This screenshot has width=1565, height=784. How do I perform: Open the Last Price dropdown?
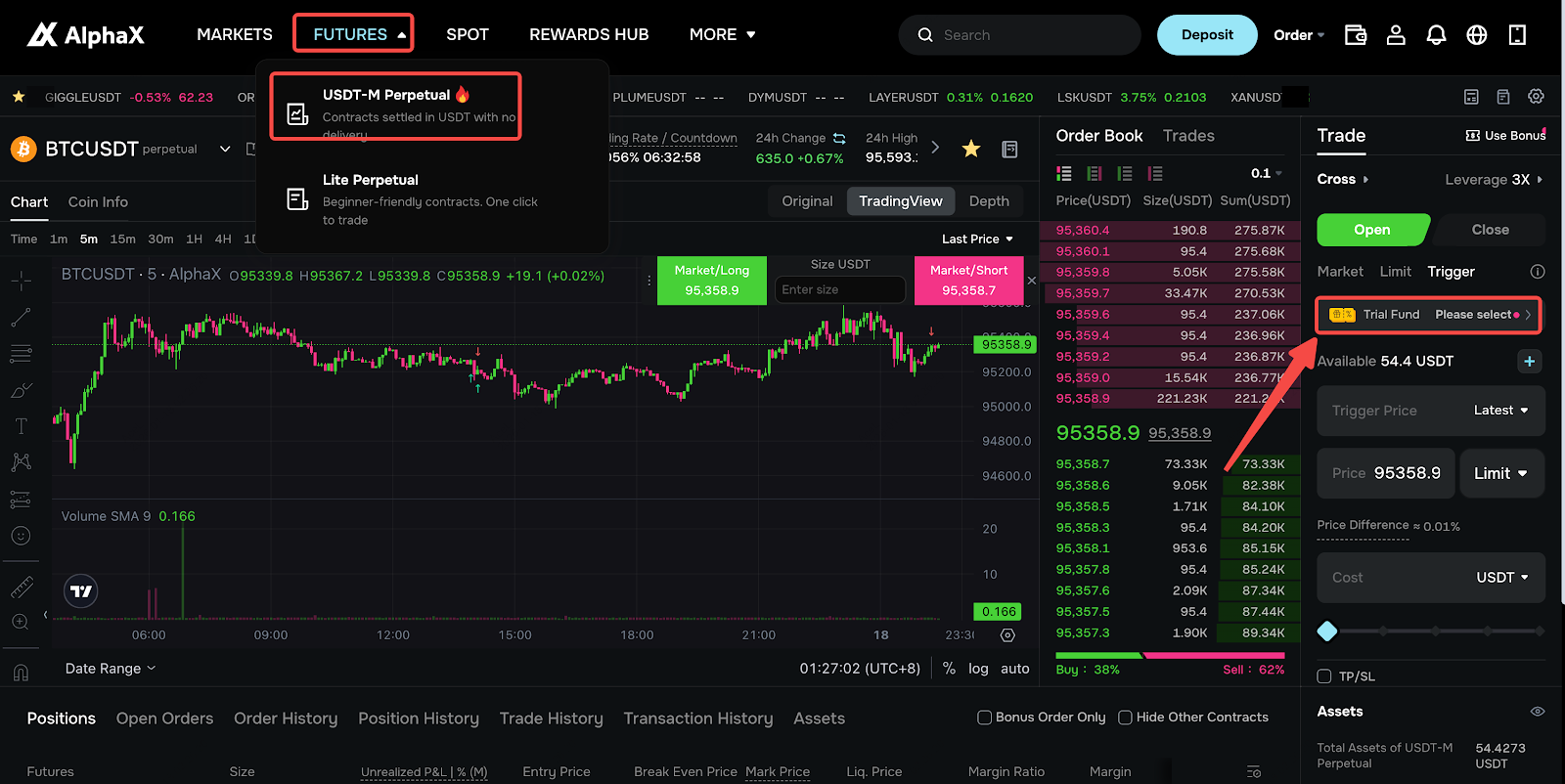point(977,239)
